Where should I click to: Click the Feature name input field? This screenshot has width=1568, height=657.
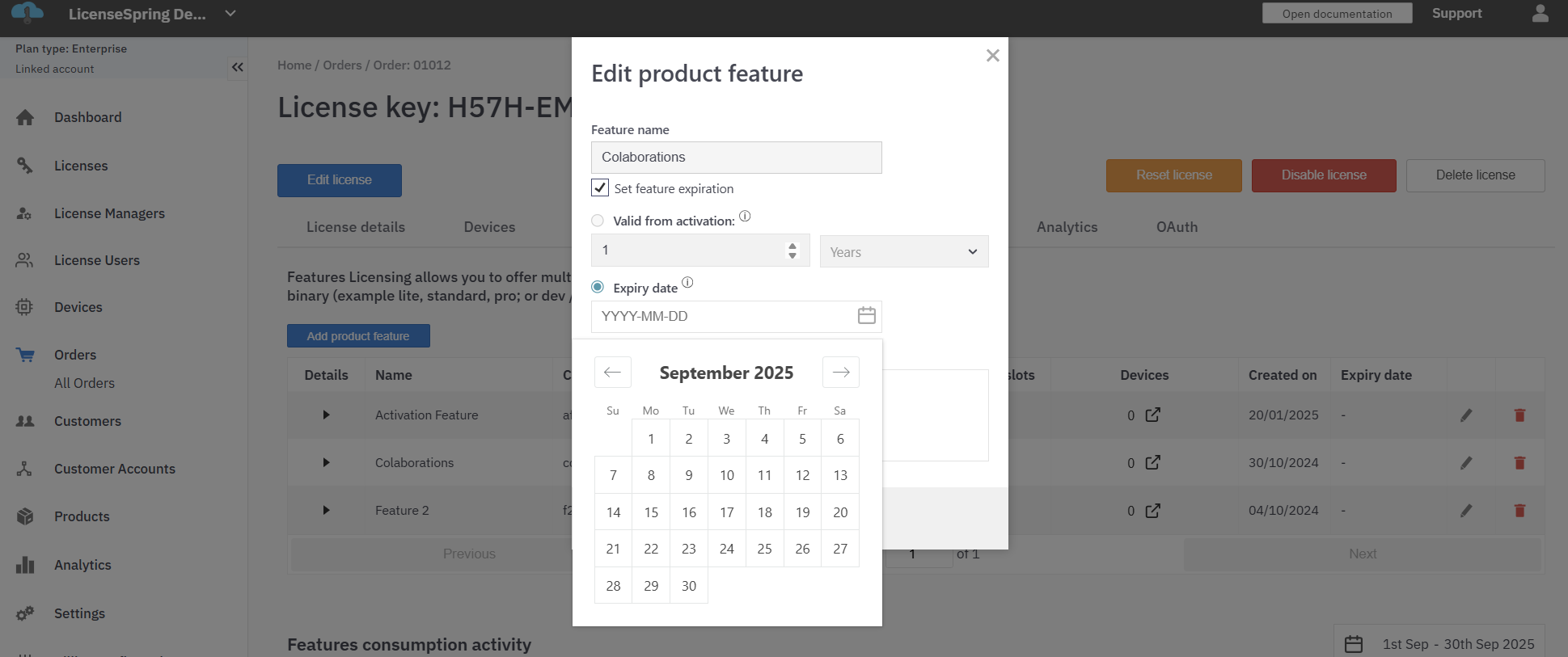pos(736,158)
